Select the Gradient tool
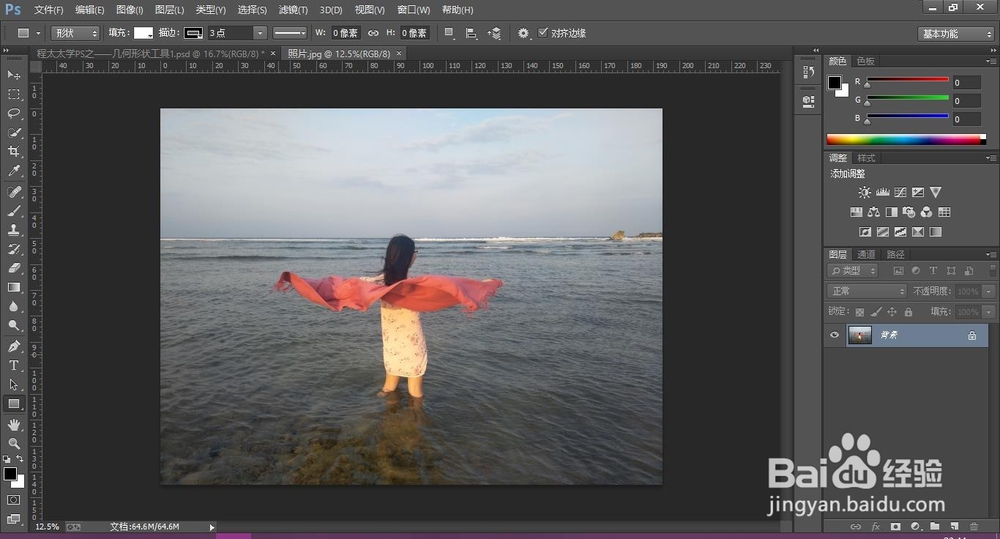The width and height of the screenshot is (1000, 539). click(13, 288)
